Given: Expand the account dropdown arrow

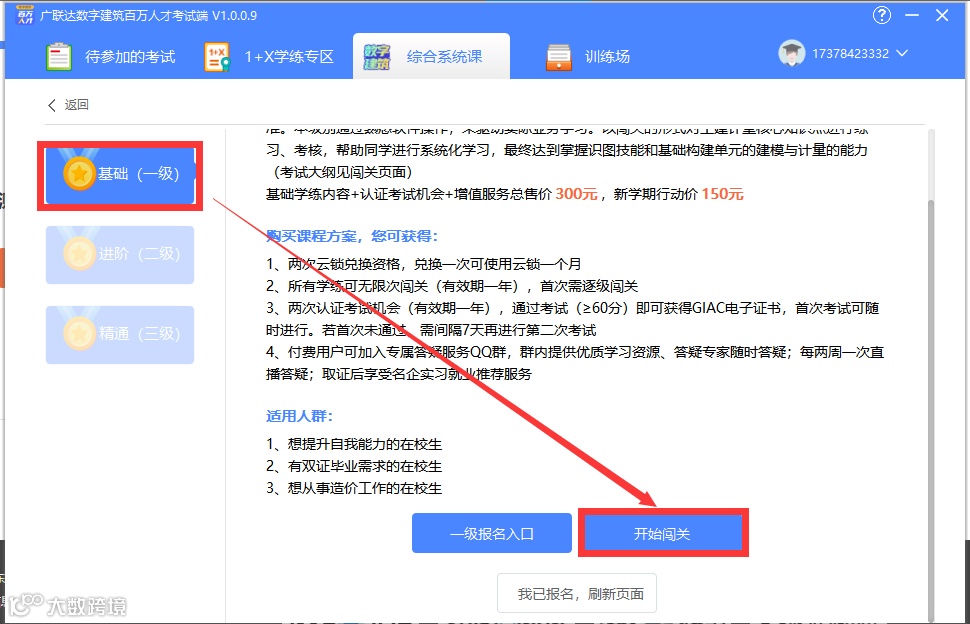Looking at the screenshot, I should 902,53.
